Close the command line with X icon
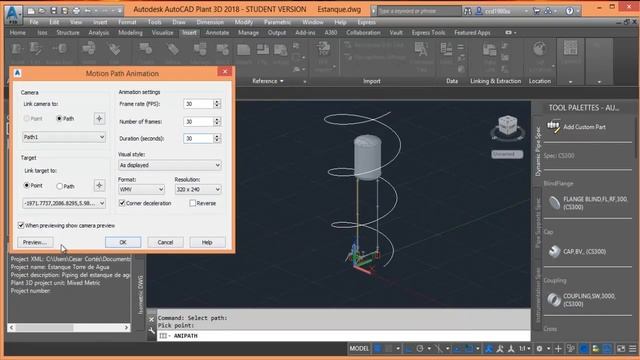 click(151, 319)
